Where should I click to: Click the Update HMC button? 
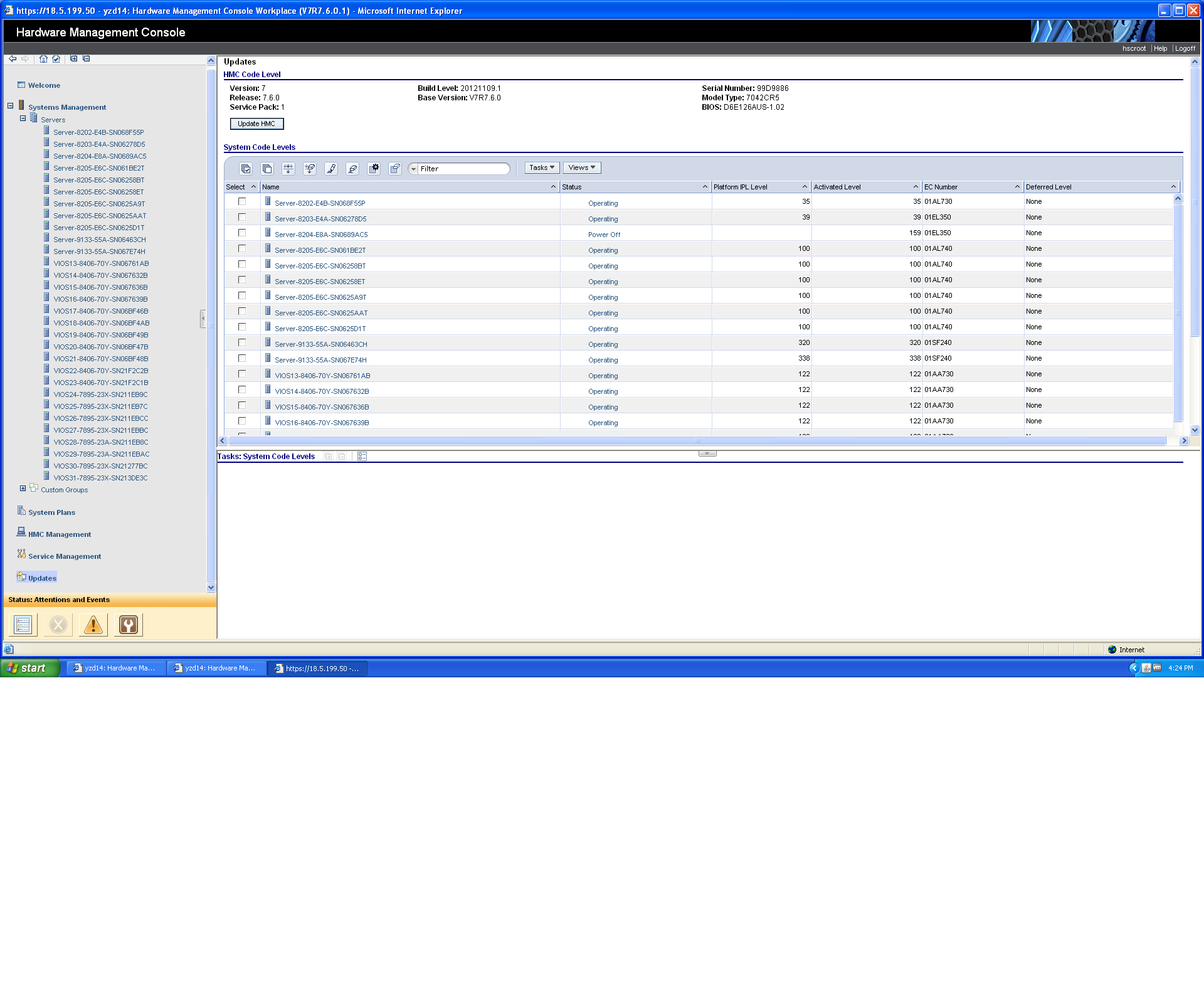point(256,124)
